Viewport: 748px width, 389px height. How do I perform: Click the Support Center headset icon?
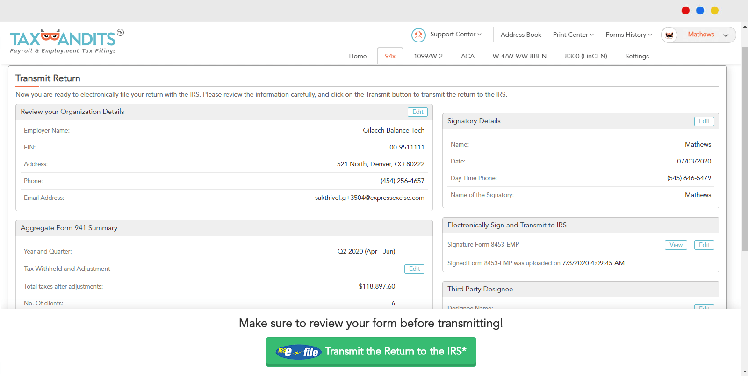point(418,35)
